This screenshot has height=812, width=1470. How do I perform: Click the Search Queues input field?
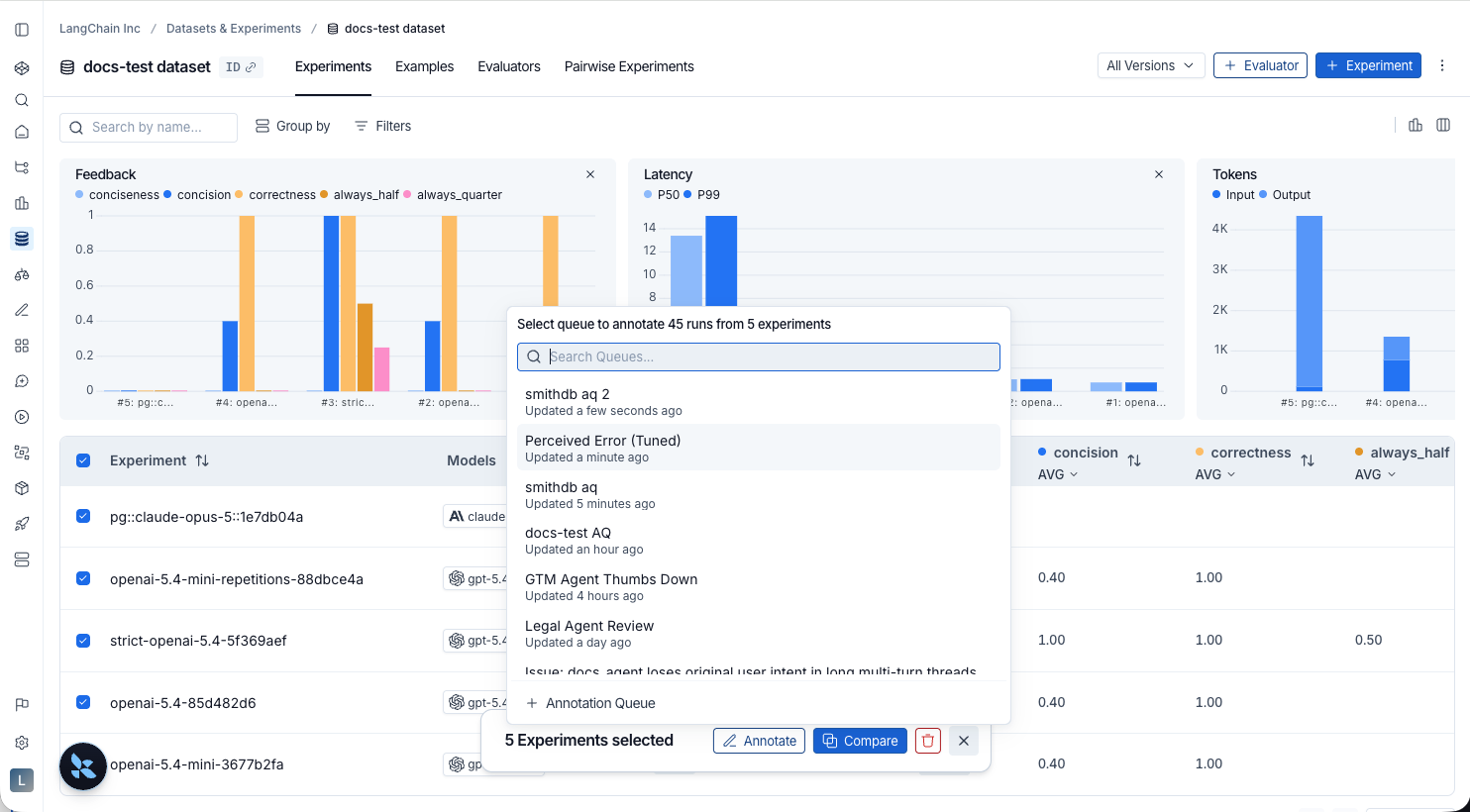click(x=759, y=356)
